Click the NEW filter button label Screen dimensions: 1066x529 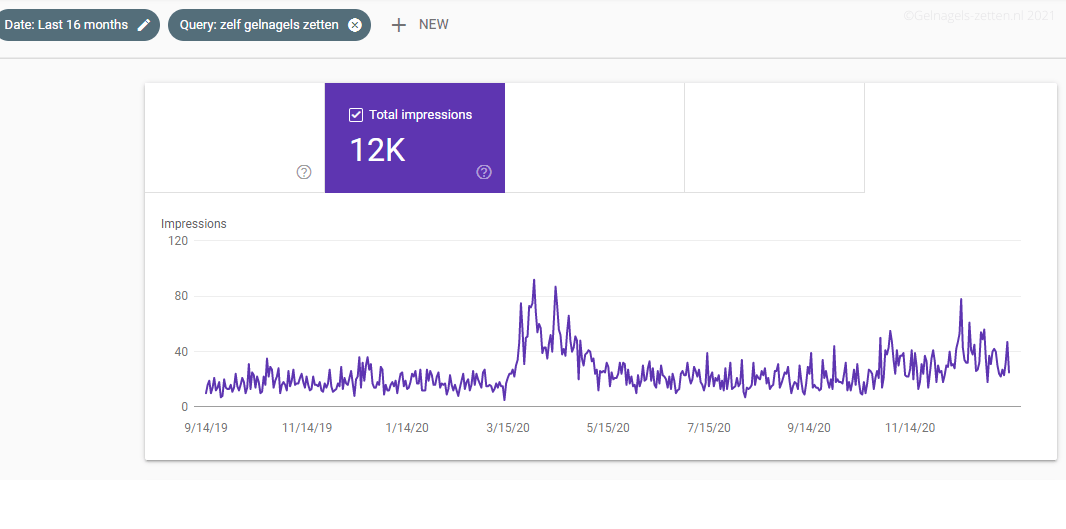coord(434,25)
